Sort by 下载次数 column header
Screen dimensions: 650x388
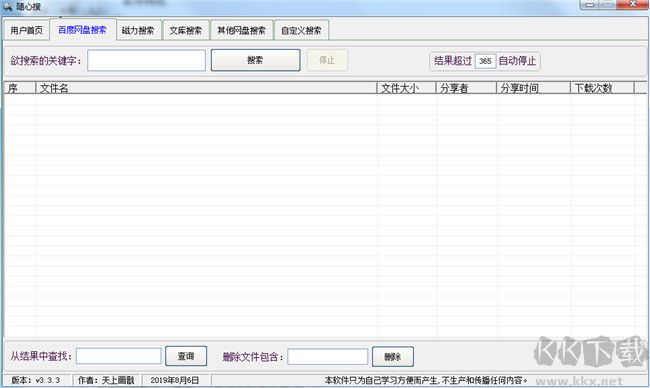tap(602, 88)
